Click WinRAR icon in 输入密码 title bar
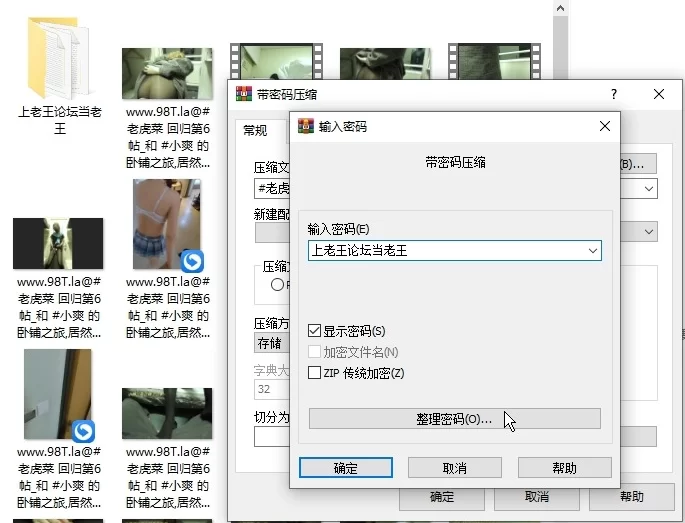Image resolution: width=685 pixels, height=523 pixels. click(x=306, y=126)
